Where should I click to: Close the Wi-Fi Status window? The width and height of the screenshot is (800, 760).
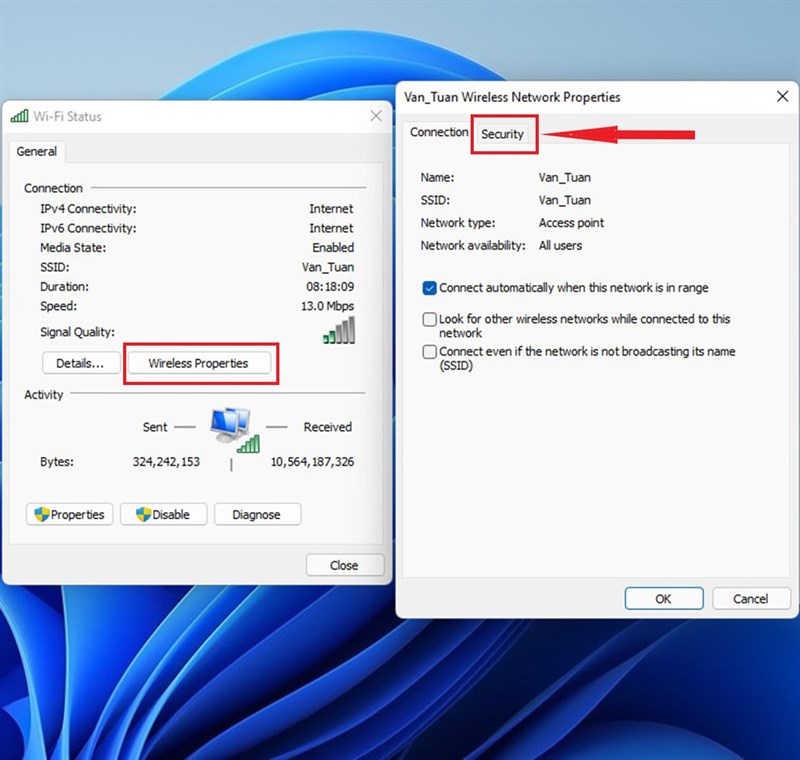point(376,116)
